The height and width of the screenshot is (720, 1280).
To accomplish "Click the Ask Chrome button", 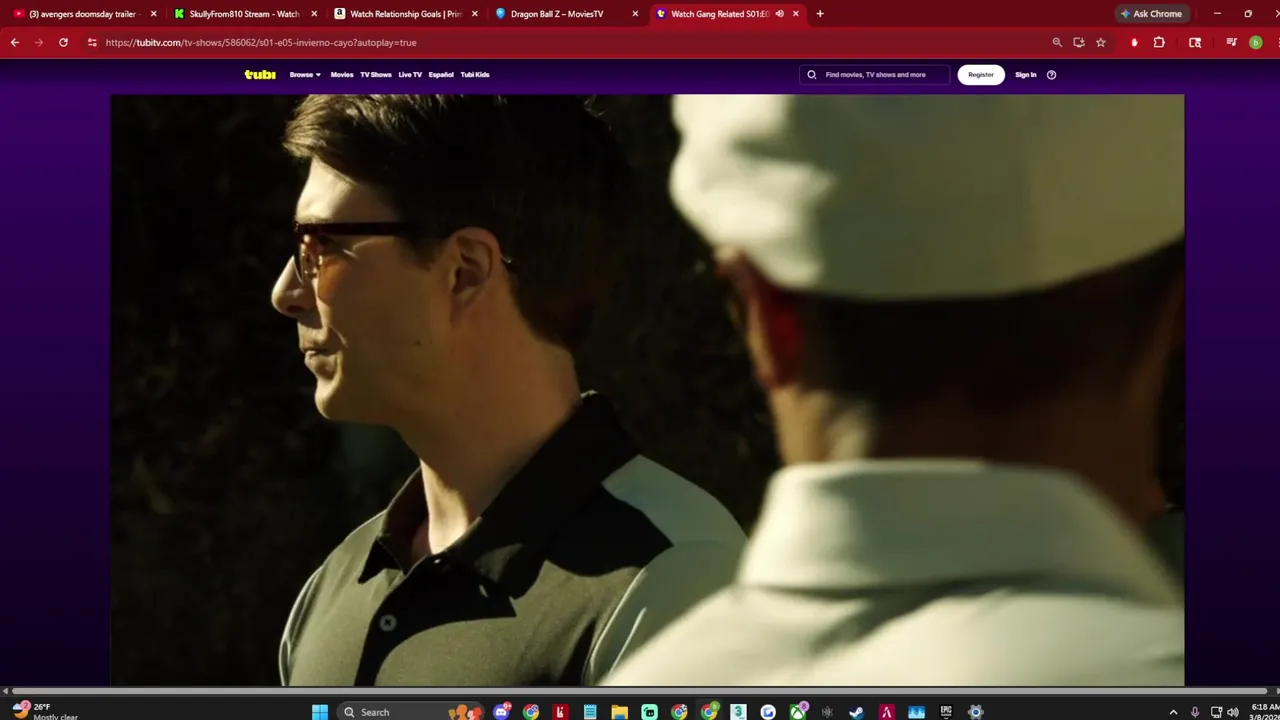I will (1151, 14).
